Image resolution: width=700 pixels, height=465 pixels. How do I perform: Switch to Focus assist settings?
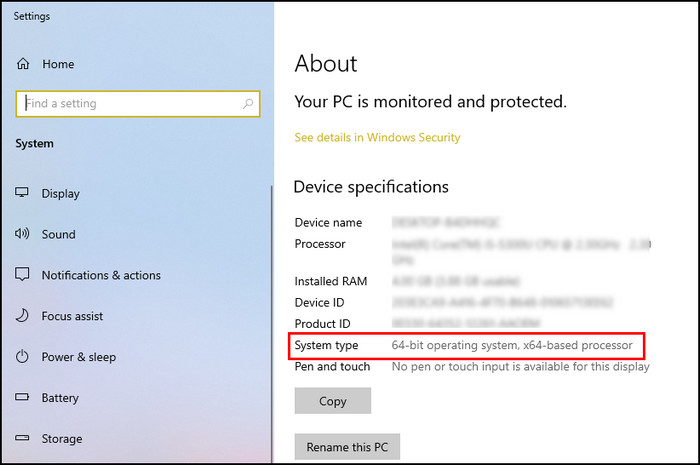tap(72, 316)
